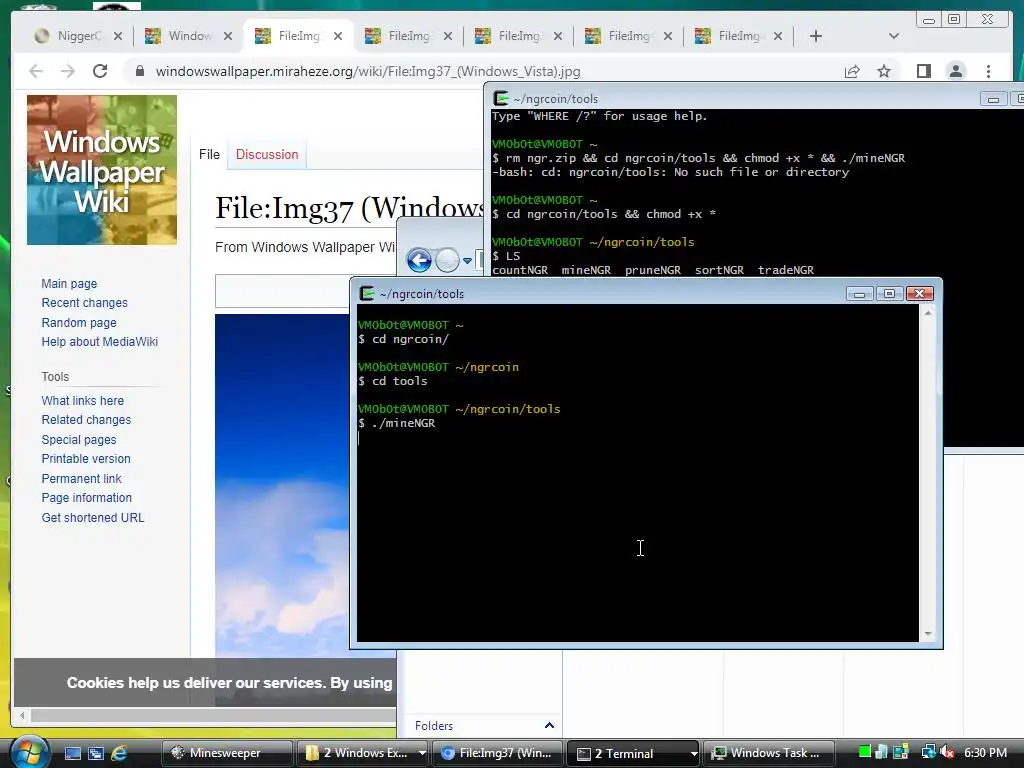Viewport: 1024px width, 768px height.
Task: Open Special pages link
Action: tap(78, 440)
